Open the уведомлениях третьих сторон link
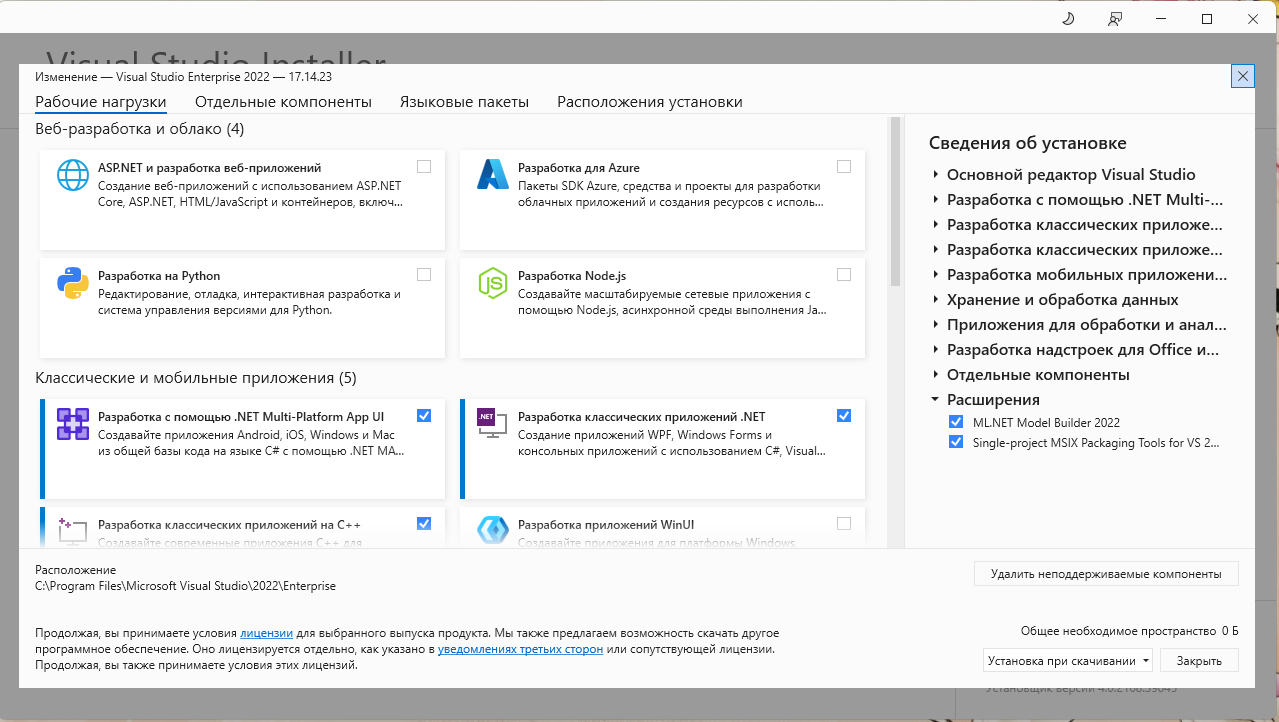 (520, 649)
